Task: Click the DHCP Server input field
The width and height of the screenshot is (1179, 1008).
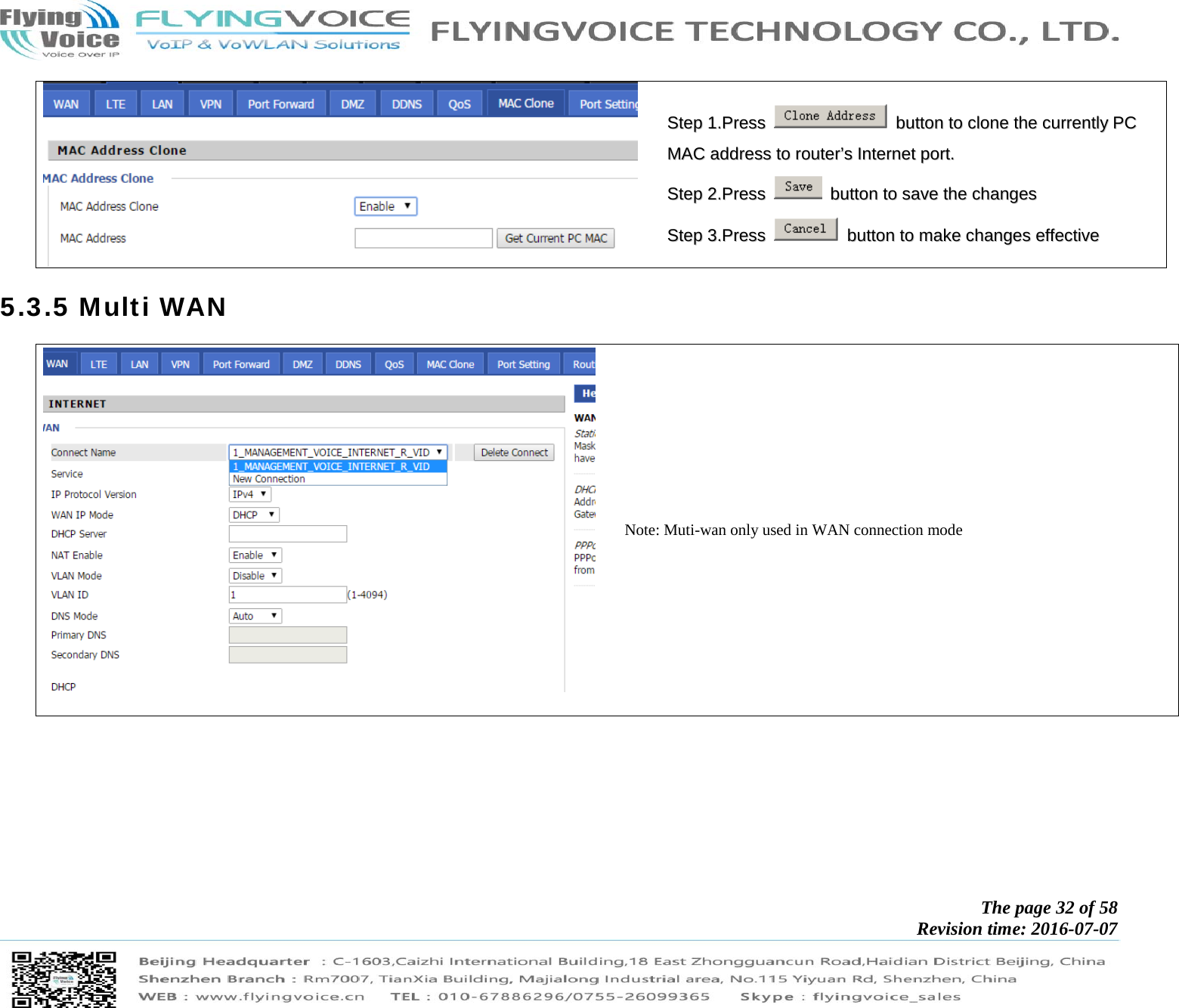Action: tap(288, 533)
